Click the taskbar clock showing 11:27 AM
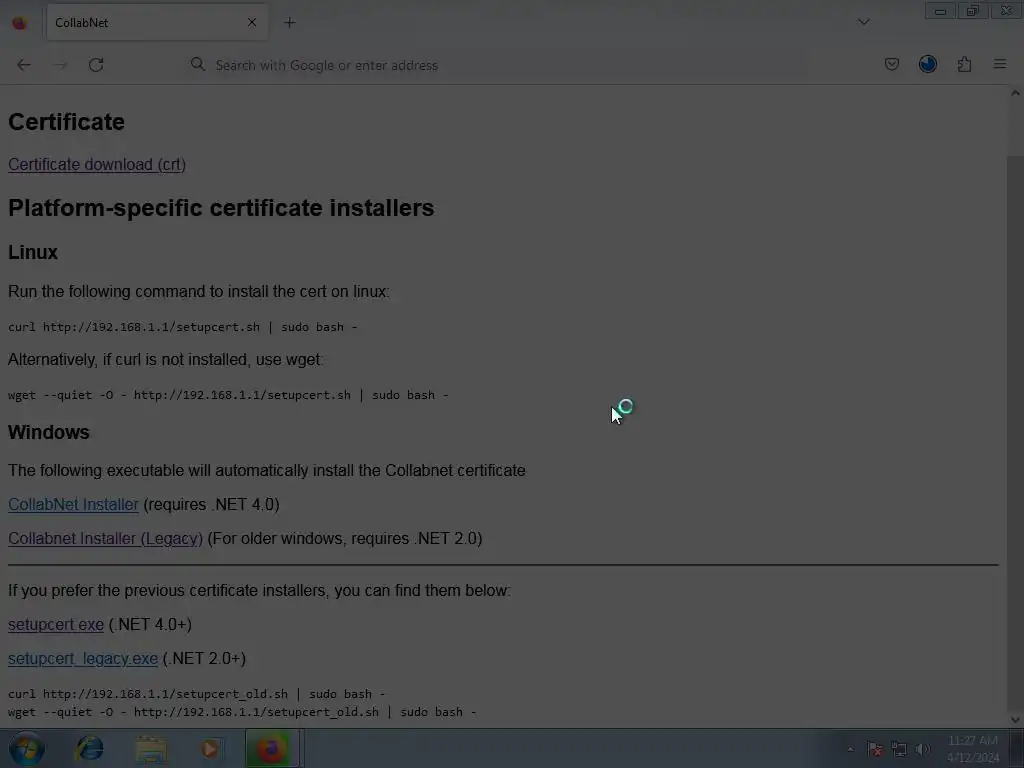The image size is (1024, 768). [x=972, y=749]
